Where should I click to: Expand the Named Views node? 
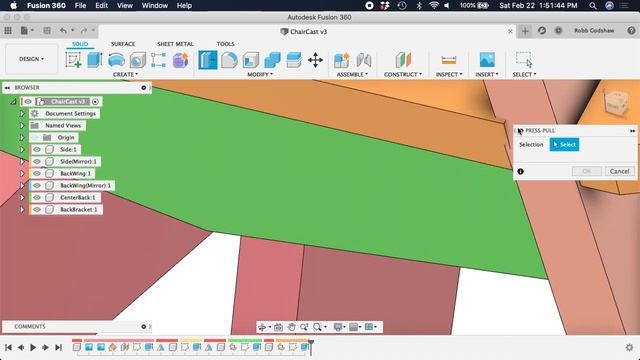tap(22, 126)
